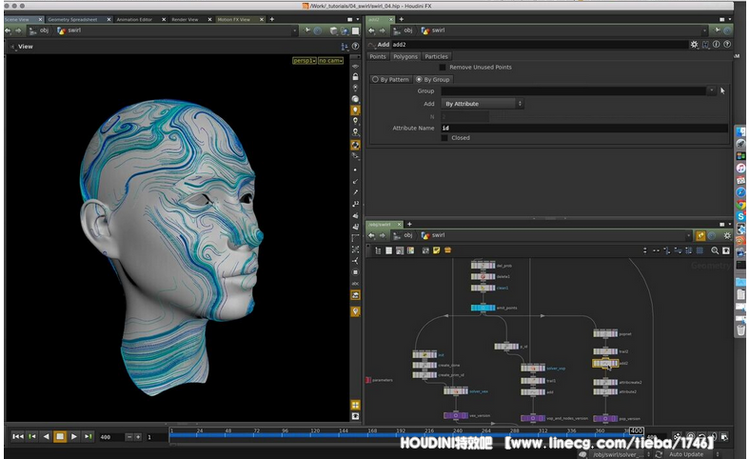The height and width of the screenshot is (459, 750).
Task: Click the yellow sticky note icon in network toolbar
Action: [436, 250]
